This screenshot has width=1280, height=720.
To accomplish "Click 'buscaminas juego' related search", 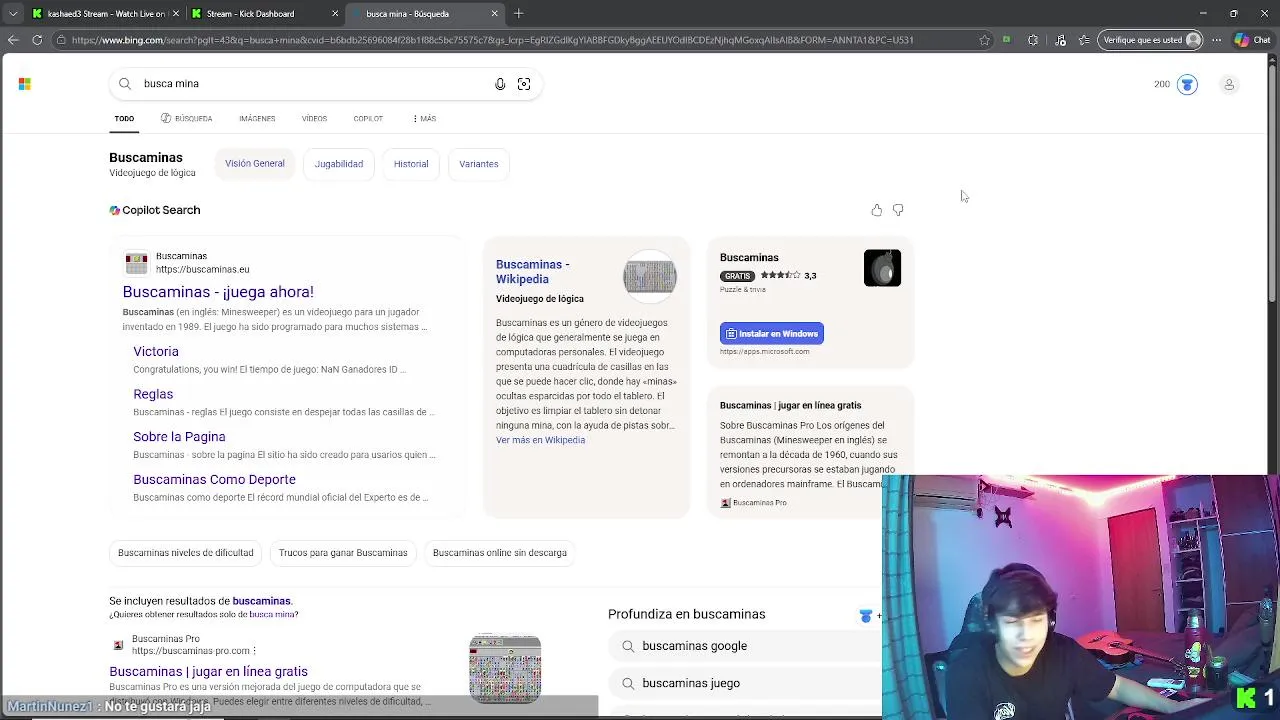I will click(x=691, y=683).
